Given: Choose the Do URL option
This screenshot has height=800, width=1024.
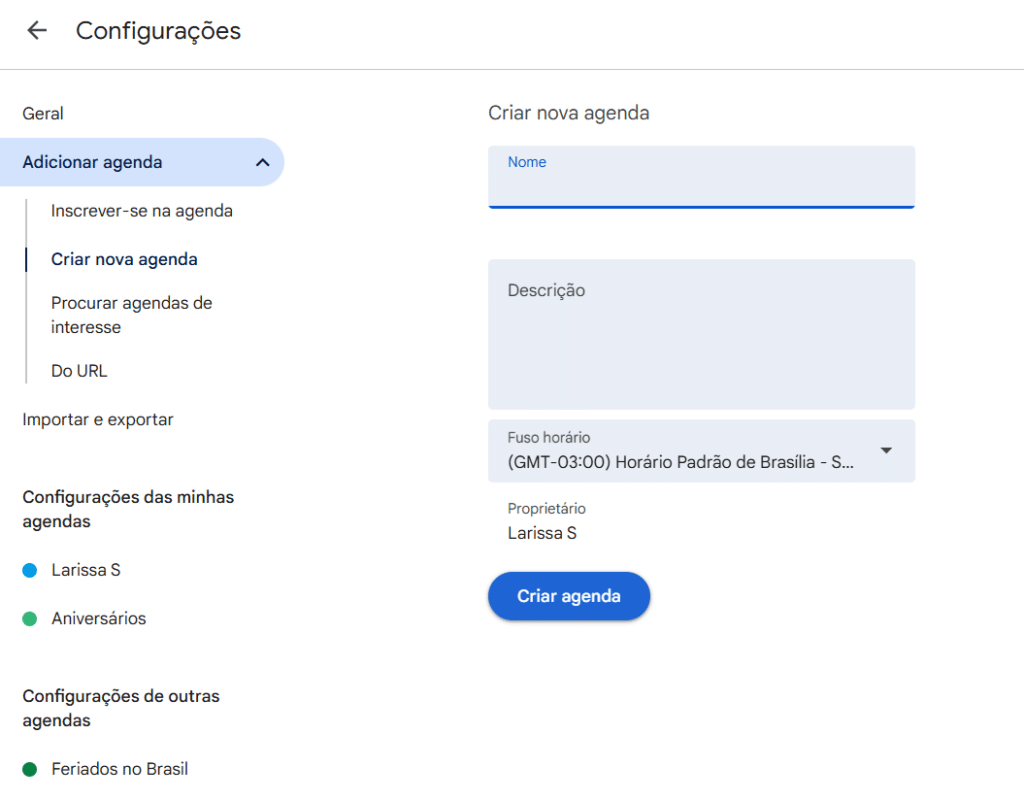Looking at the screenshot, I should tap(79, 371).
